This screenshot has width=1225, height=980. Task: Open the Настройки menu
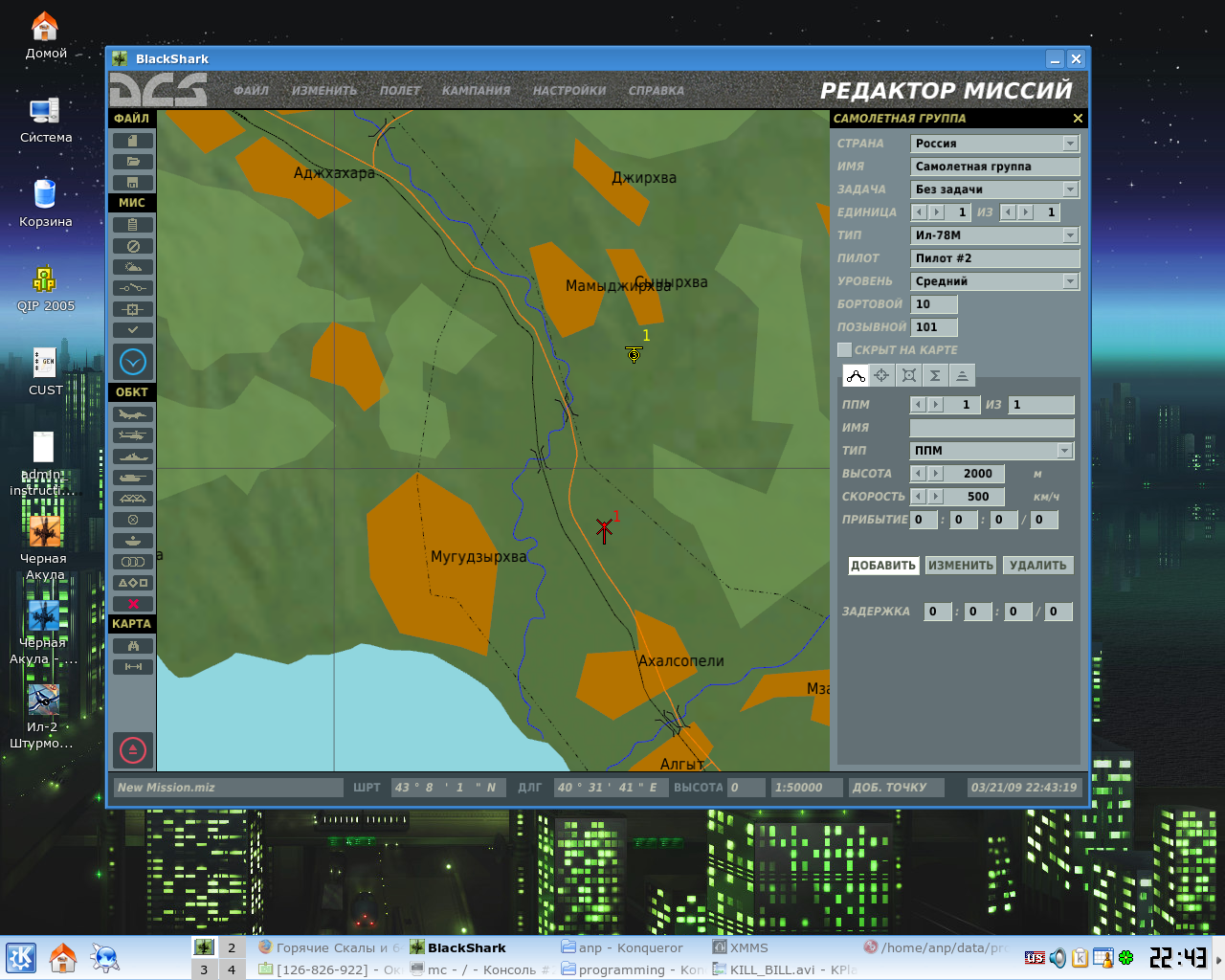(x=569, y=91)
